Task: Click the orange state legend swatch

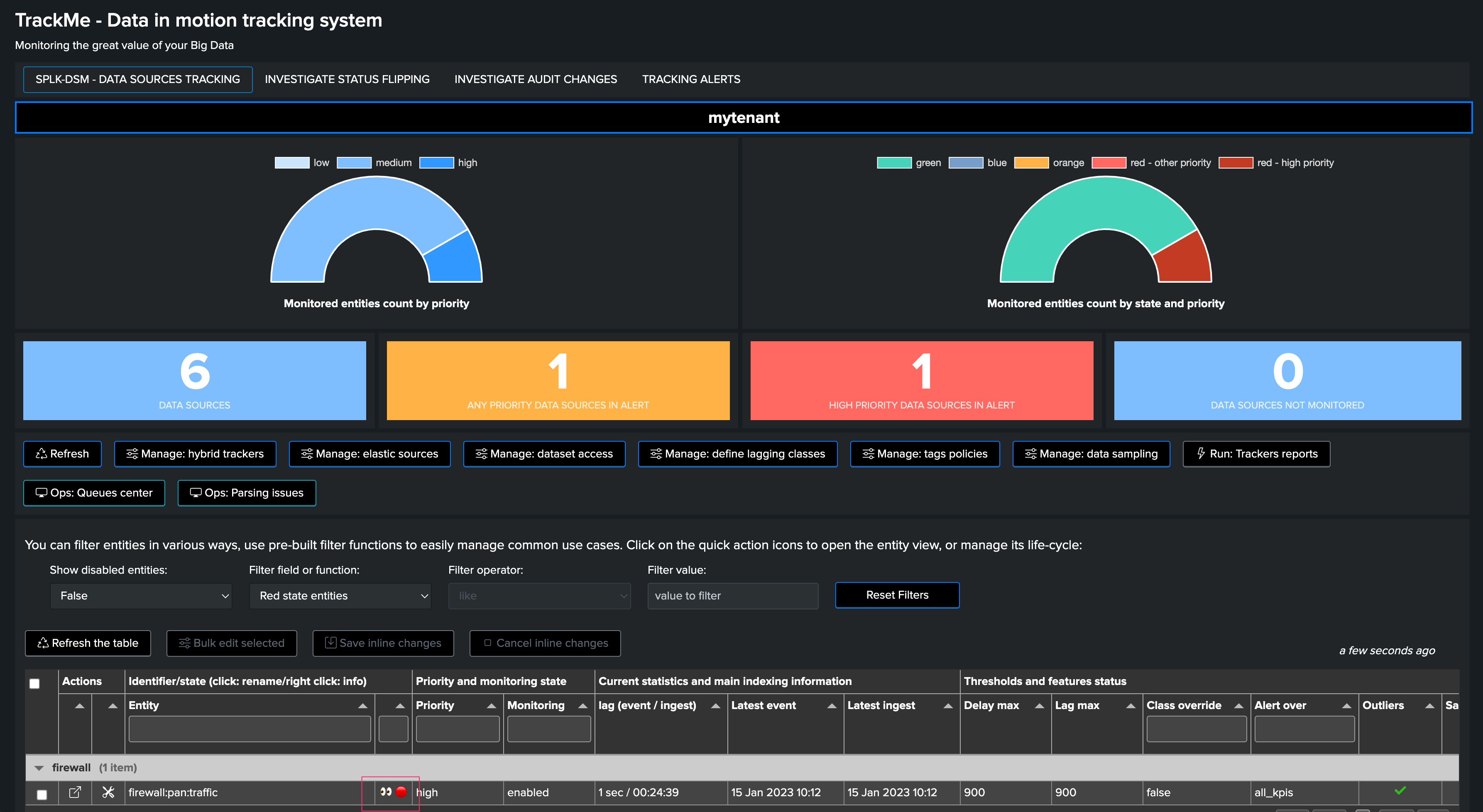Action: [1031, 163]
